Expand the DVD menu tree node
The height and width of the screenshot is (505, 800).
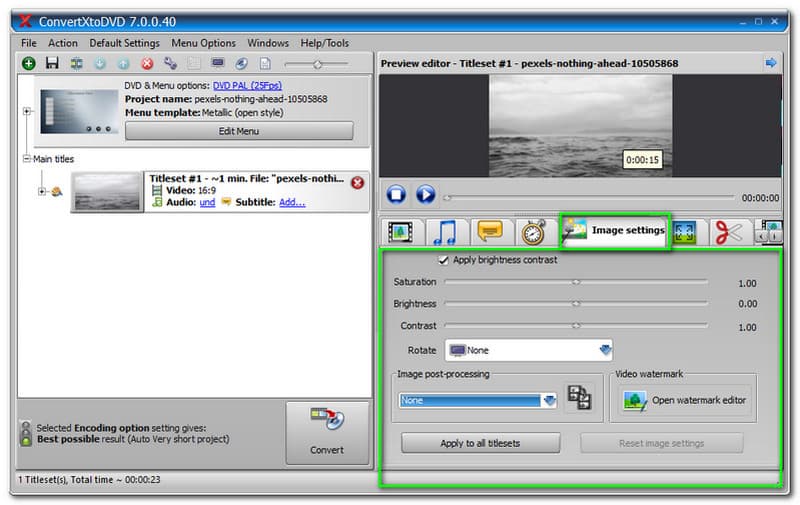pyautogui.click(x=27, y=112)
